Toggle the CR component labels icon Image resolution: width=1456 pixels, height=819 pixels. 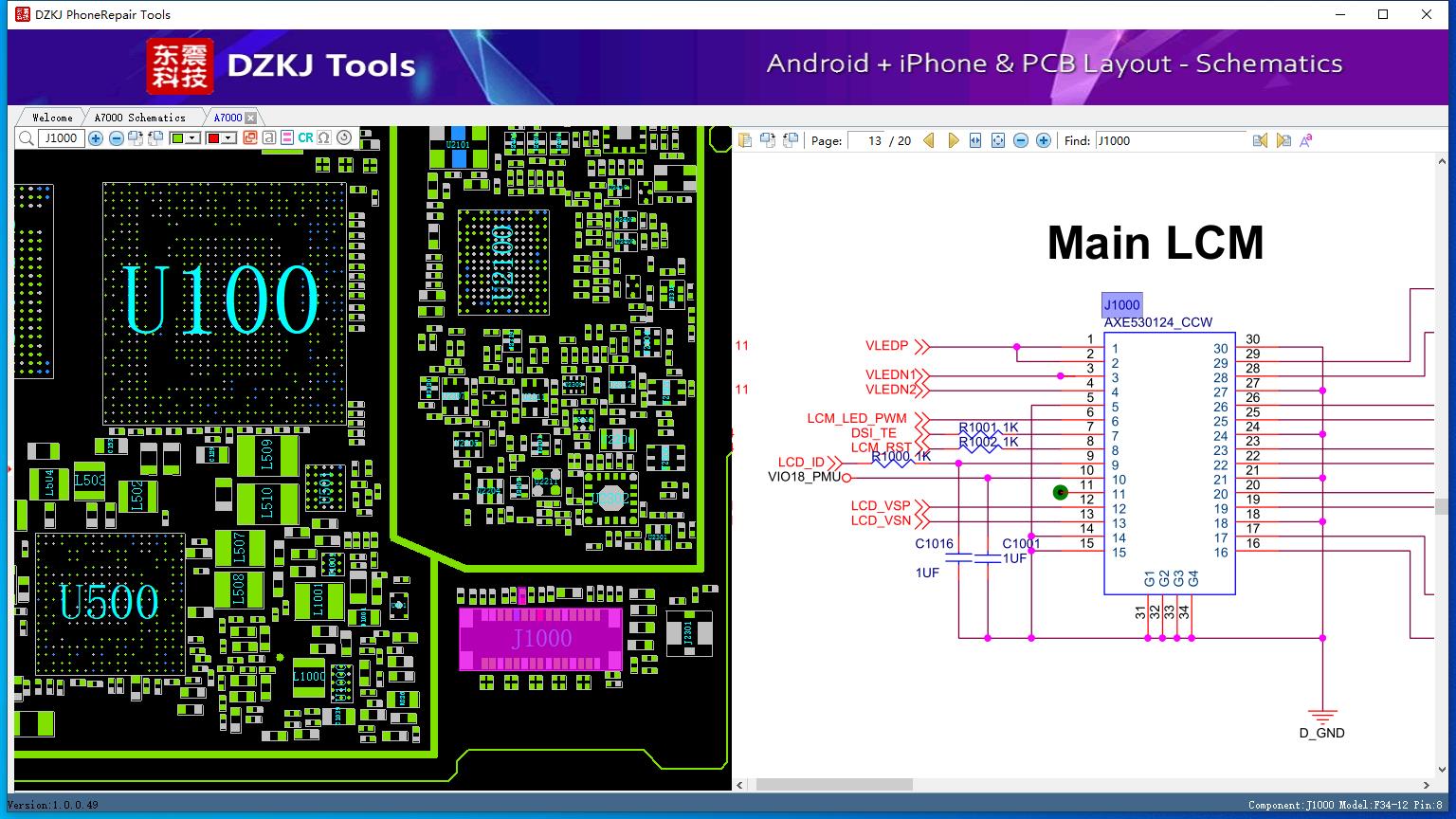tap(305, 138)
